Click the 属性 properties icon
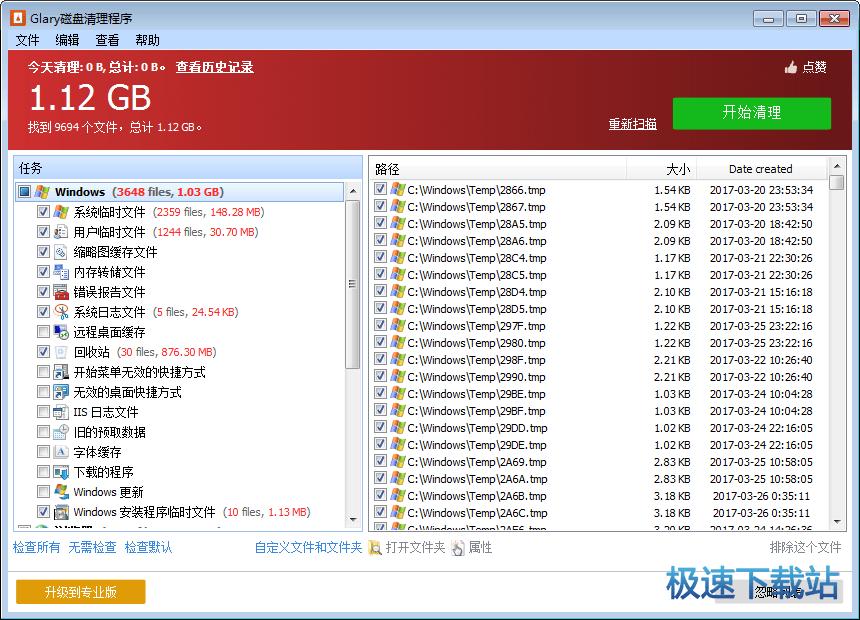860x620 pixels. pos(458,548)
